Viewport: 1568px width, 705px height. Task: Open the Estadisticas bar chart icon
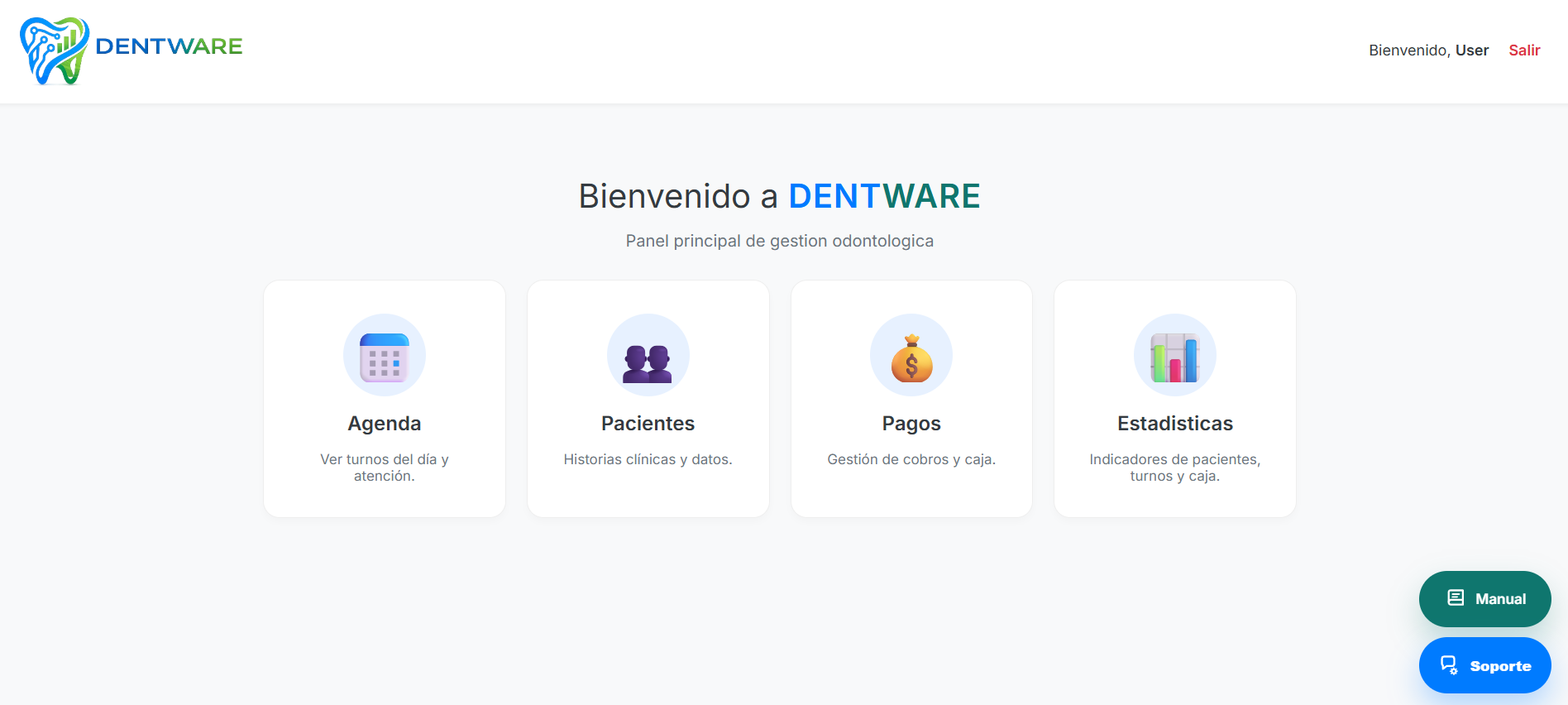pos(1175,357)
